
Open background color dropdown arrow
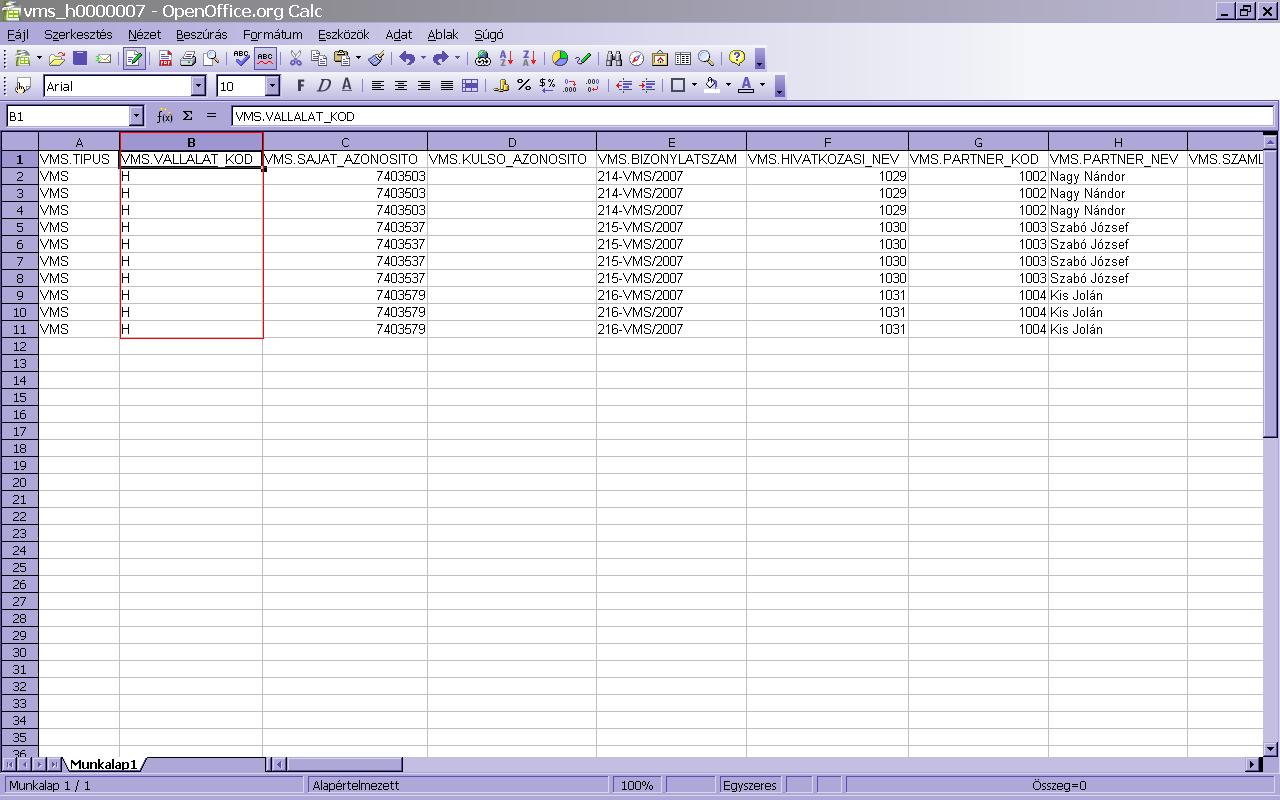(728, 86)
